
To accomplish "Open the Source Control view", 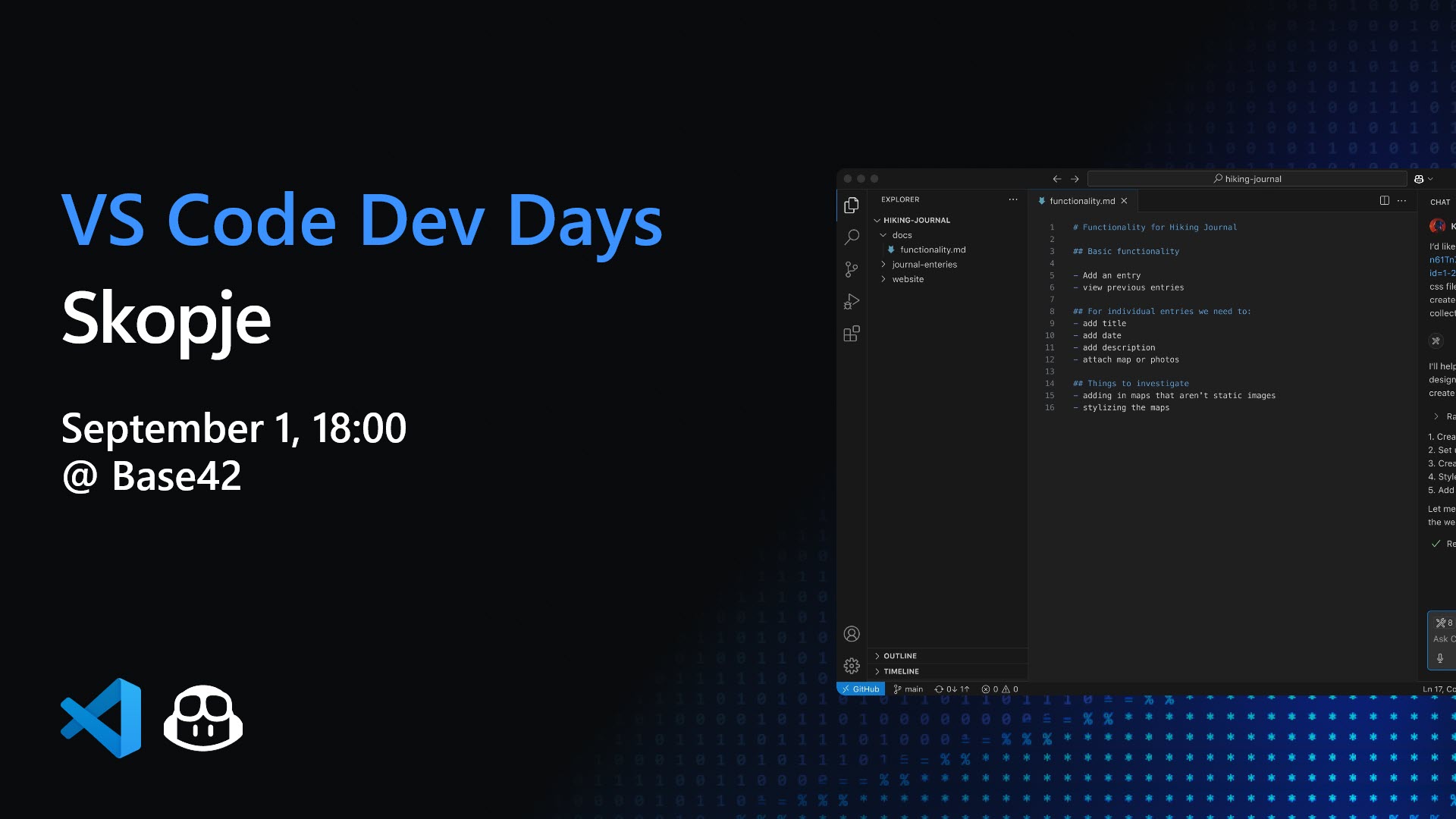I will (852, 269).
